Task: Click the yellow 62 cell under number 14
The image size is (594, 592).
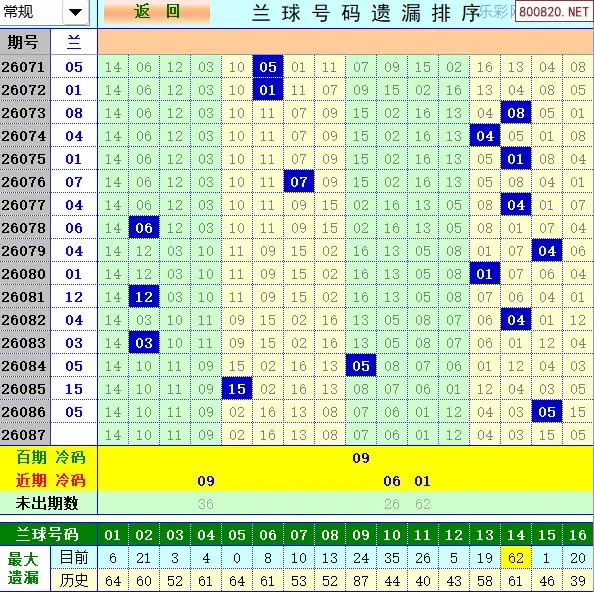Action: tap(516, 558)
